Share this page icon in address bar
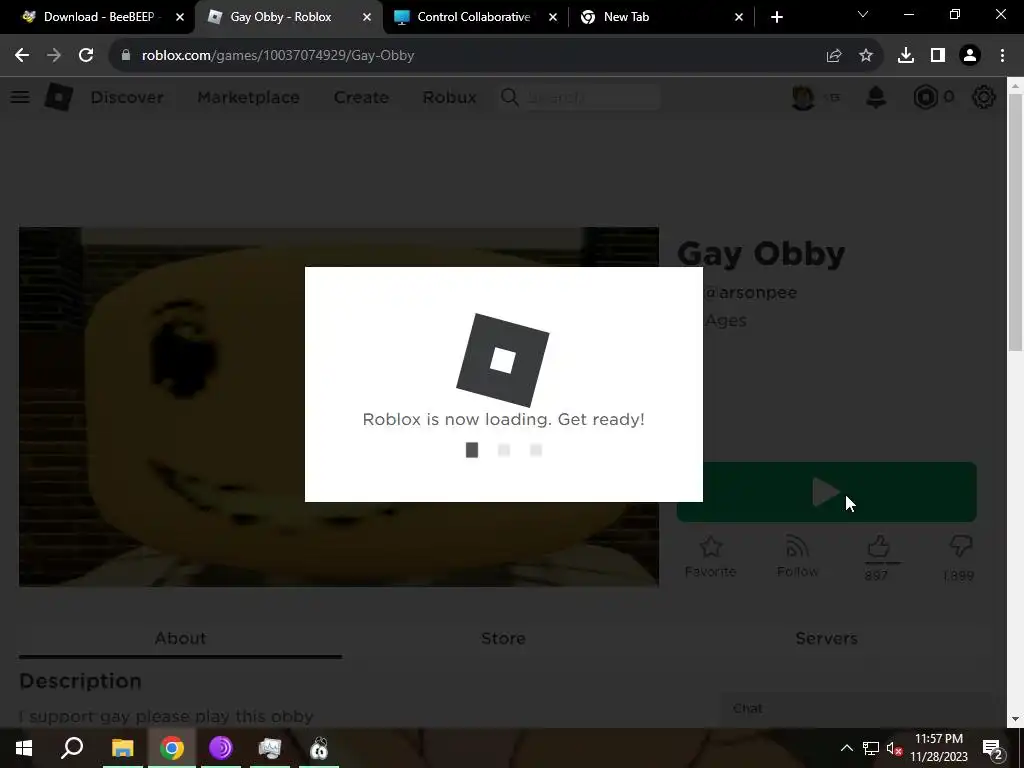 point(833,56)
